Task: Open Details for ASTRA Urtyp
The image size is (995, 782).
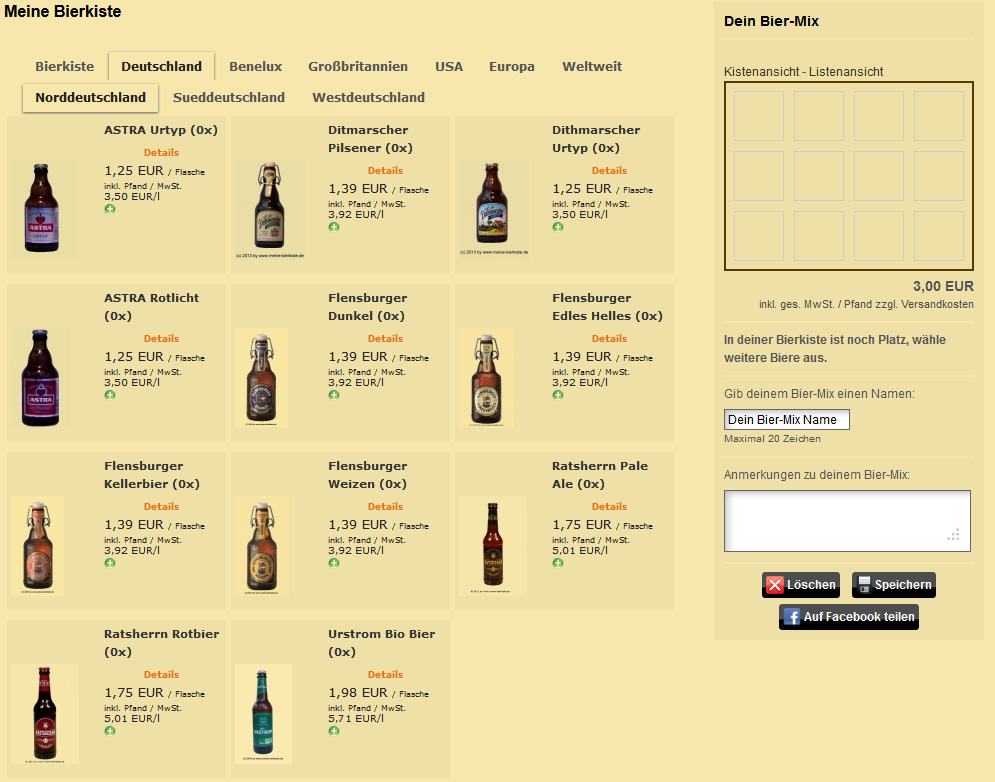Action: click(161, 152)
